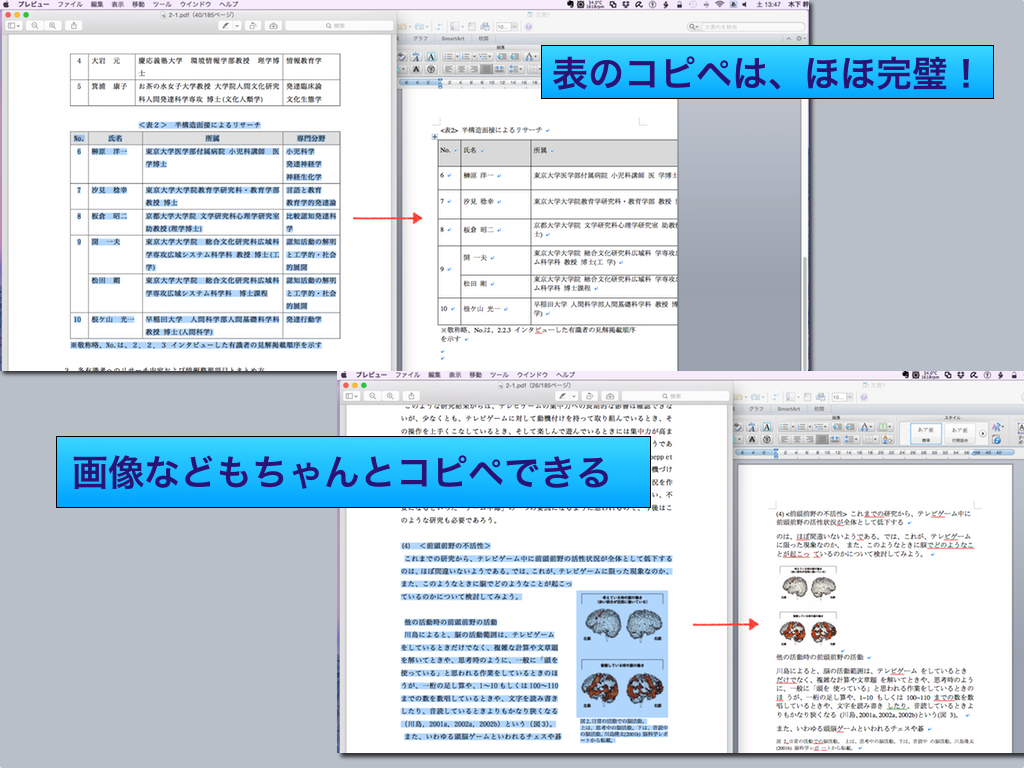
Task: Open the dropdown chevron beside the Markup pencil
Action: coord(237,25)
